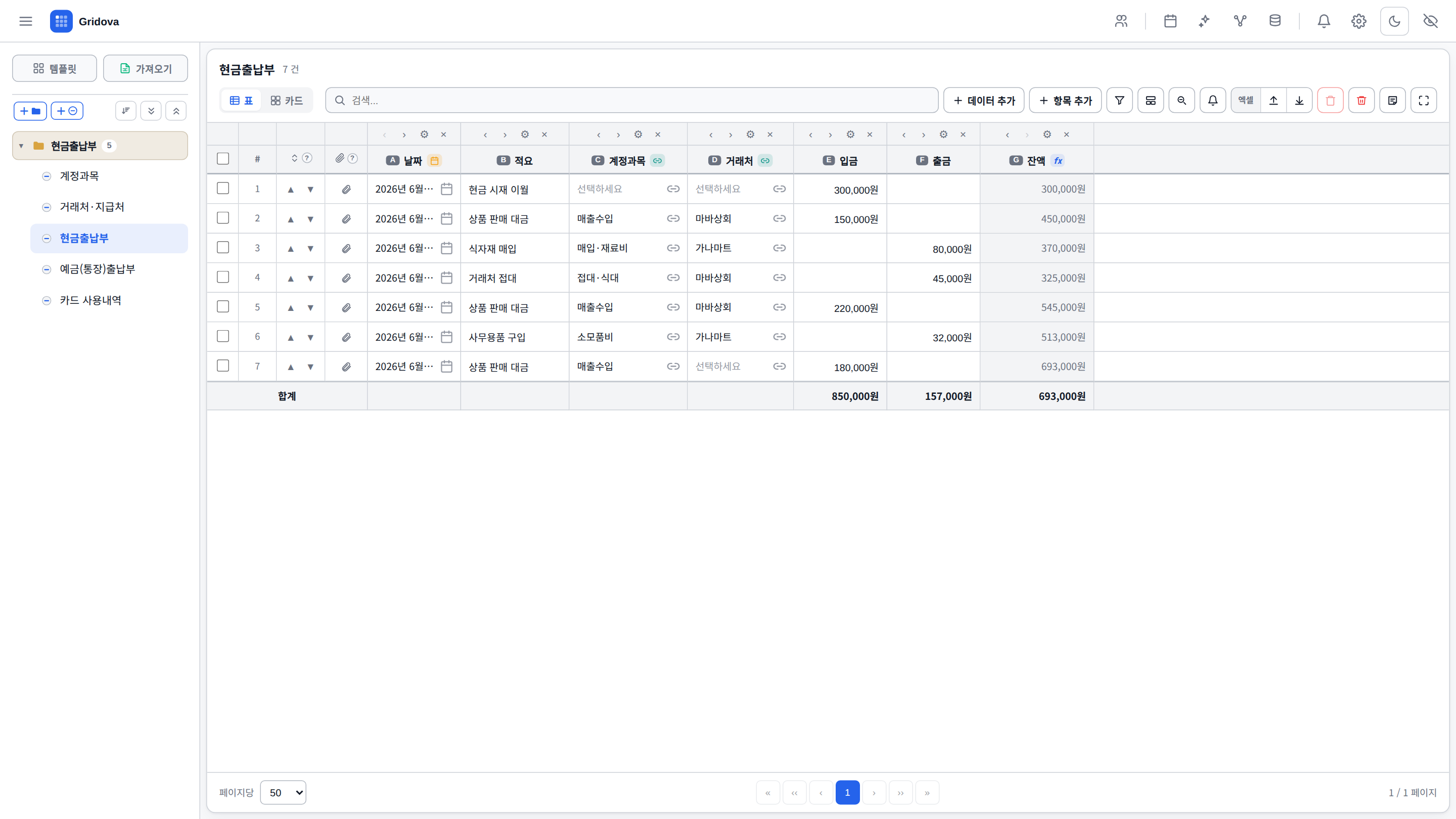This screenshot has height=819, width=1456.
Task: Click the 검색 search field
Action: (x=631, y=101)
